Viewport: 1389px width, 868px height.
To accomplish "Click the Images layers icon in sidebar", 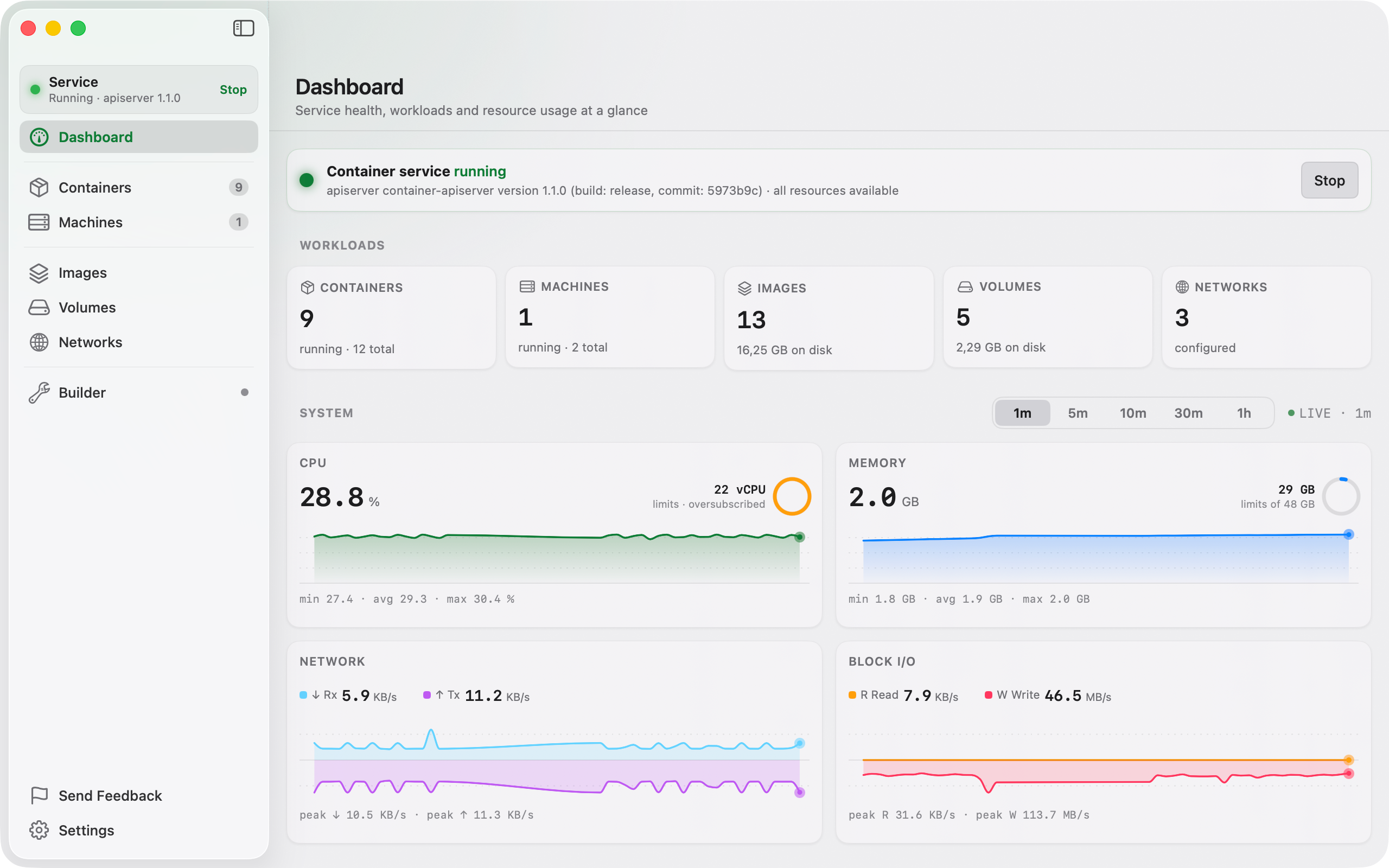I will [39, 273].
